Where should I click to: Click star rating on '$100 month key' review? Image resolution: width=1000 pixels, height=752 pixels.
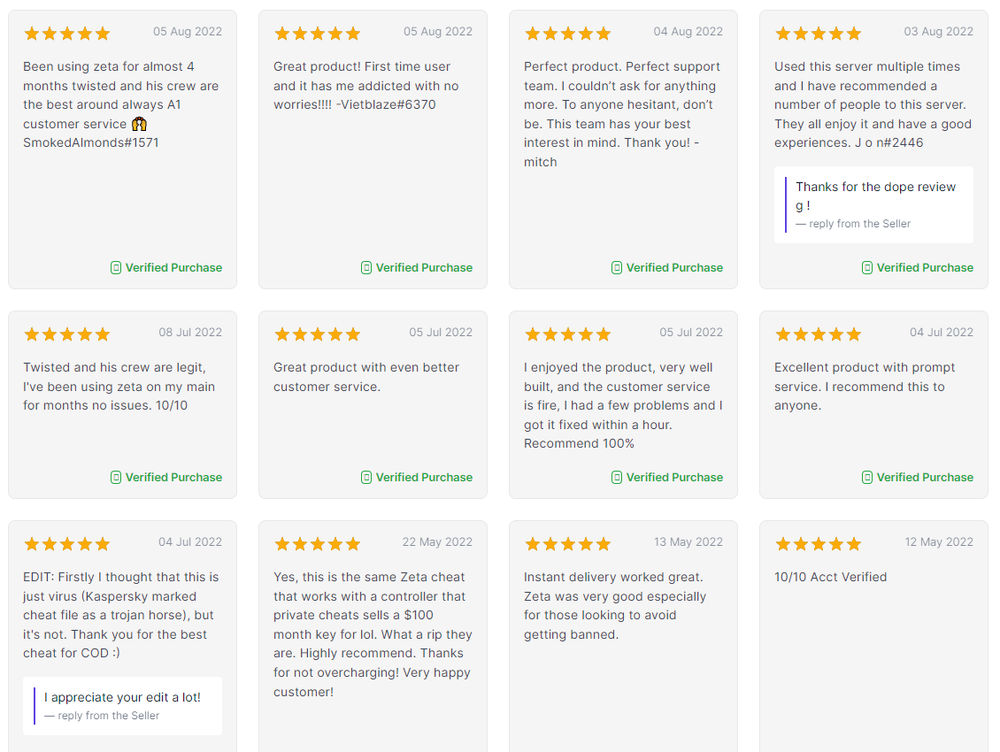(x=317, y=544)
